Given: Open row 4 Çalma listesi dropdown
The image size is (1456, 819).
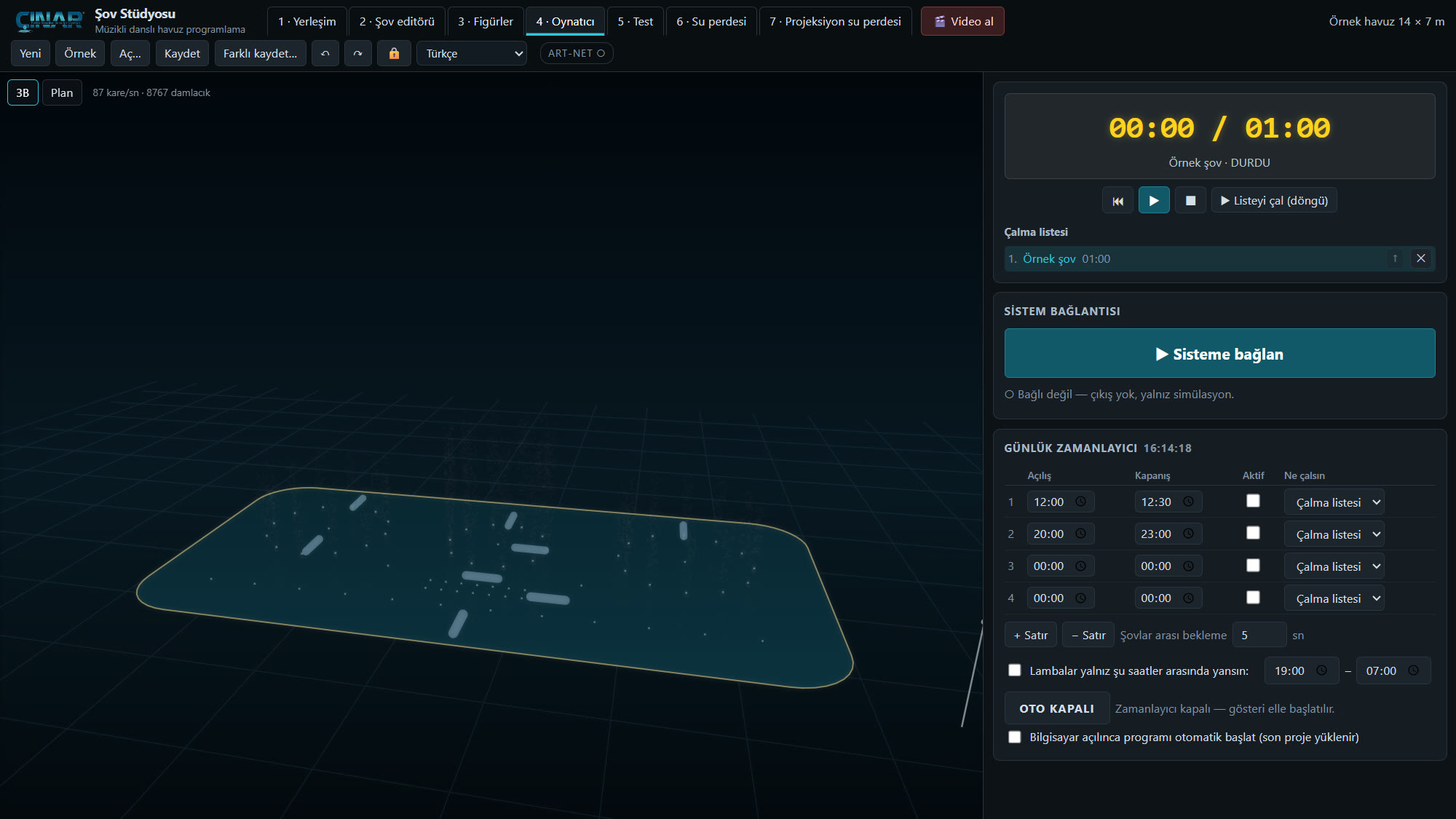Looking at the screenshot, I should point(1334,598).
